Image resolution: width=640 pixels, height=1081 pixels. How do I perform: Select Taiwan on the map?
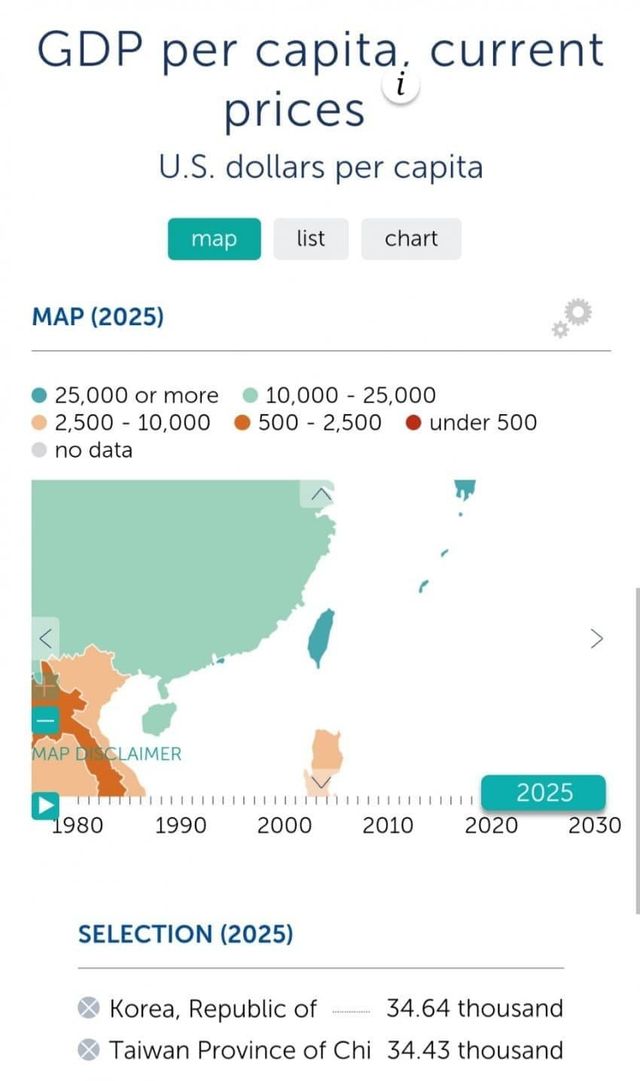(x=318, y=637)
